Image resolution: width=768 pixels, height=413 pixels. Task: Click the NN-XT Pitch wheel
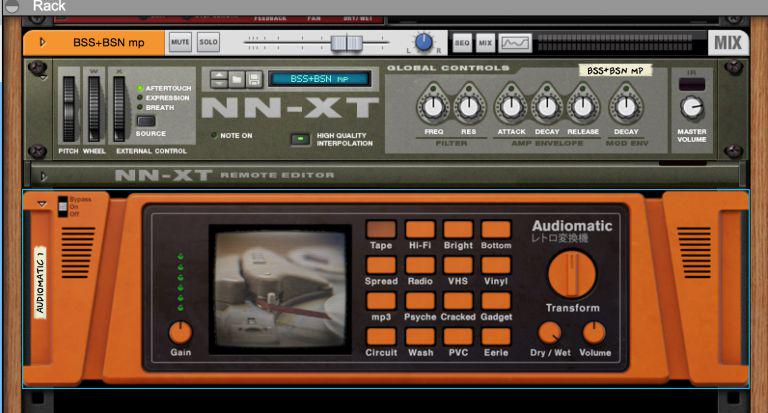pyautogui.click(x=69, y=109)
